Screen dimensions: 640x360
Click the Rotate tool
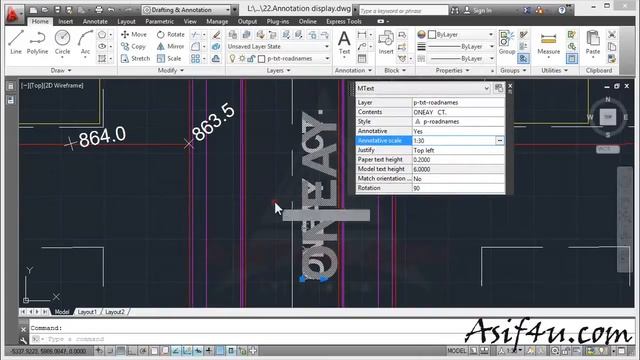[x=171, y=35]
